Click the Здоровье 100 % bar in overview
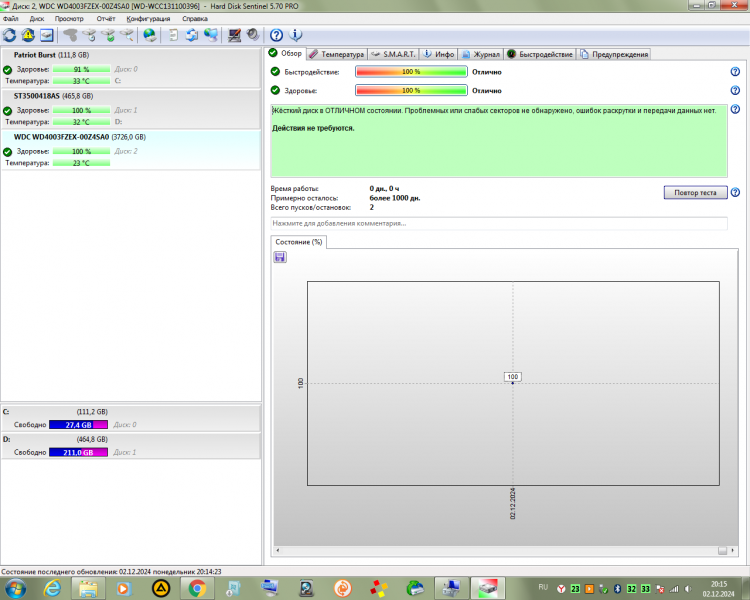750x600 pixels. [411, 90]
